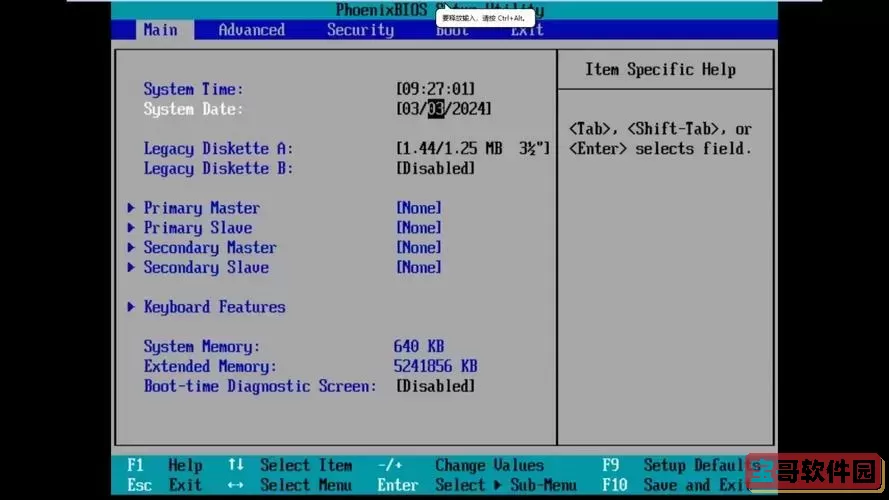Screen dimensions: 889x500
Task: Toggle Legacy Diskette B Disabled setting
Action: click(436, 168)
